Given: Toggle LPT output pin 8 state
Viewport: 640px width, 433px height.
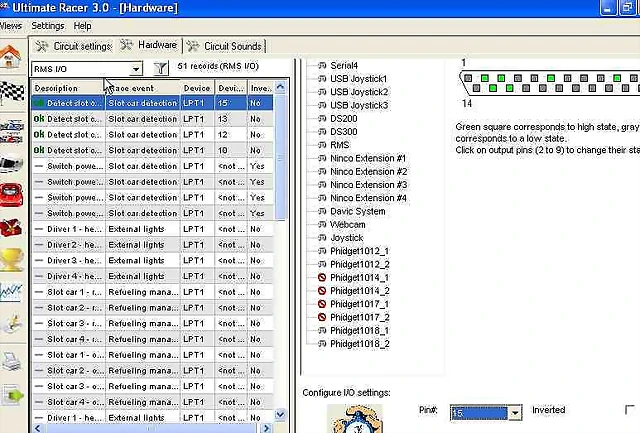Looking at the screenshot, I should pos(584,78).
